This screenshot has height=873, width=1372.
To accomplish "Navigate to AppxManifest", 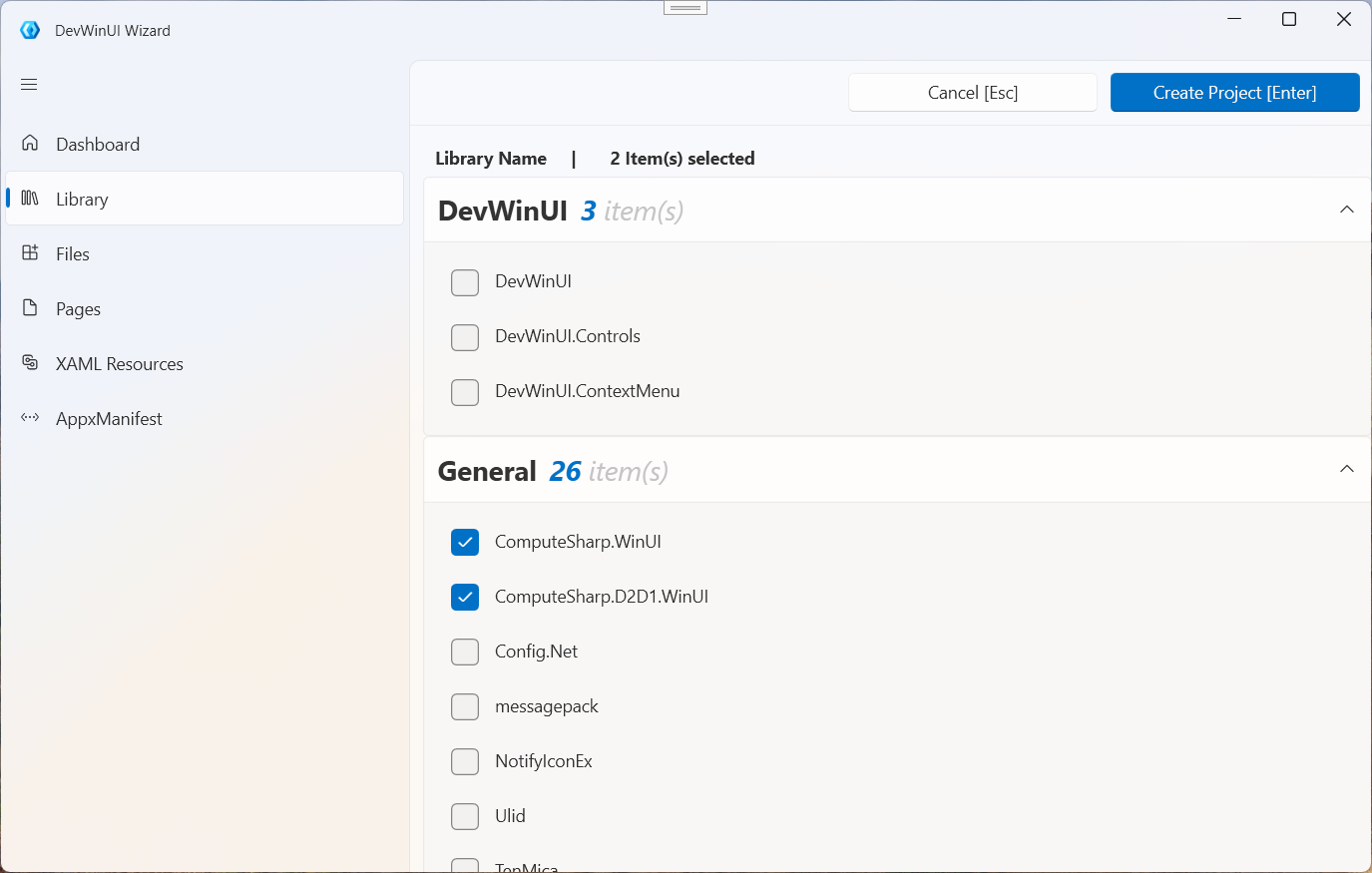I will [x=205, y=418].
